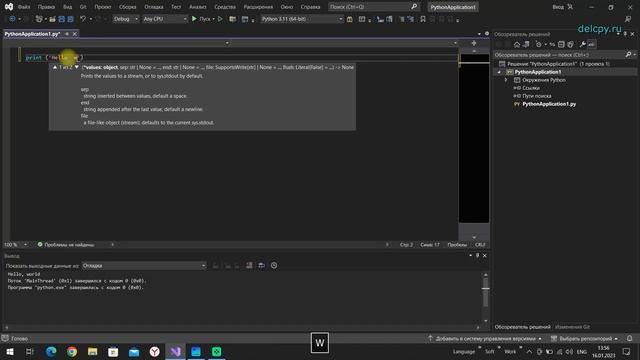Open Microsoft Edge from the taskbar
Viewport: 640px width, 360px height.
[x=51, y=351]
